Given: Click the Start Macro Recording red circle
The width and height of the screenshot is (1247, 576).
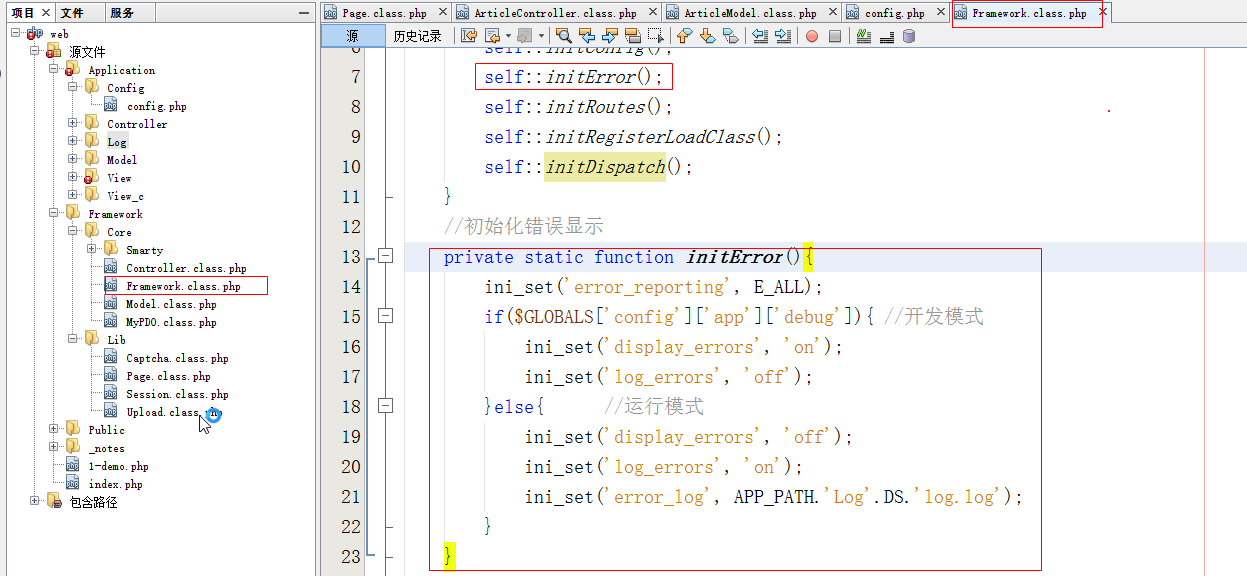Looking at the screenshot, I should tap(811, 36).
